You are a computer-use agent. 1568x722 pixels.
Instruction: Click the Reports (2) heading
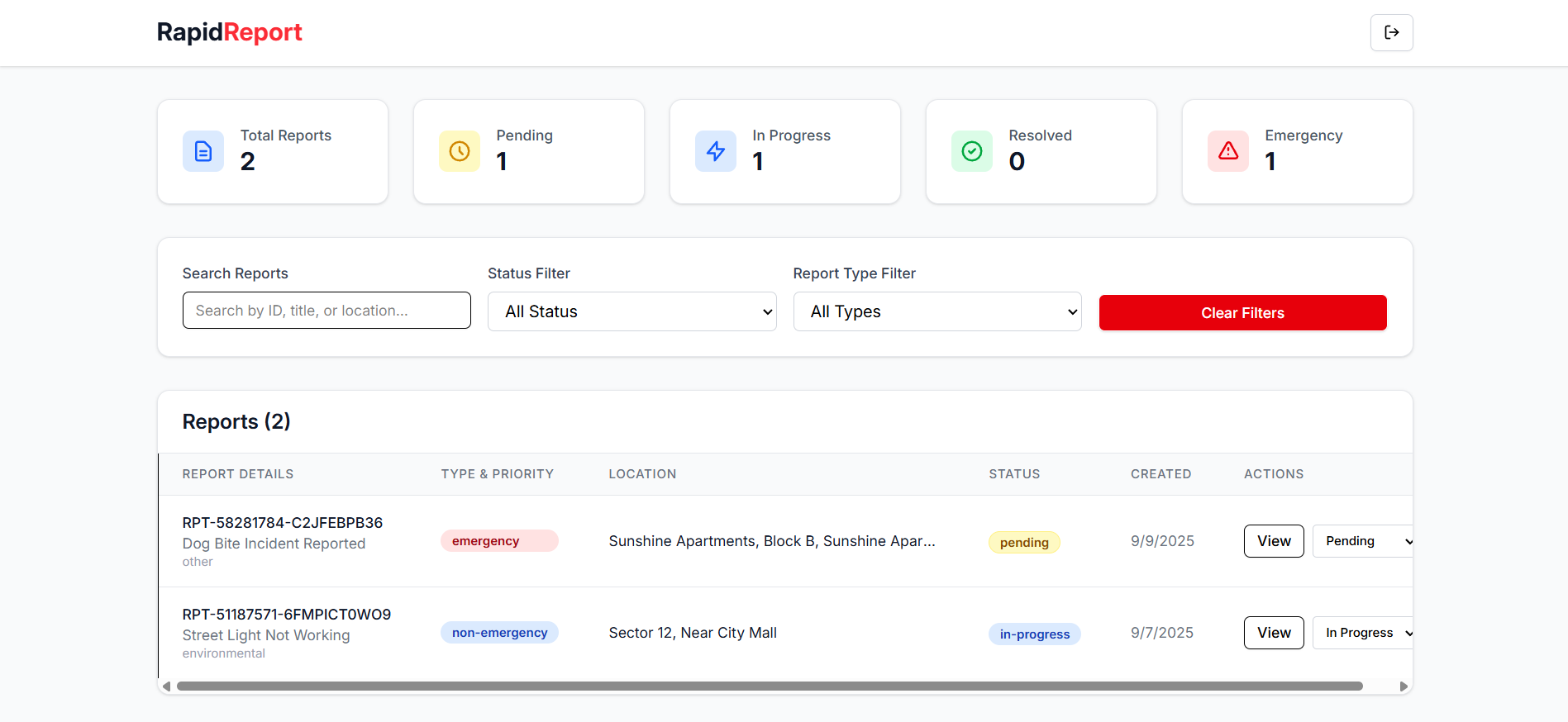[x=236, y=421]
